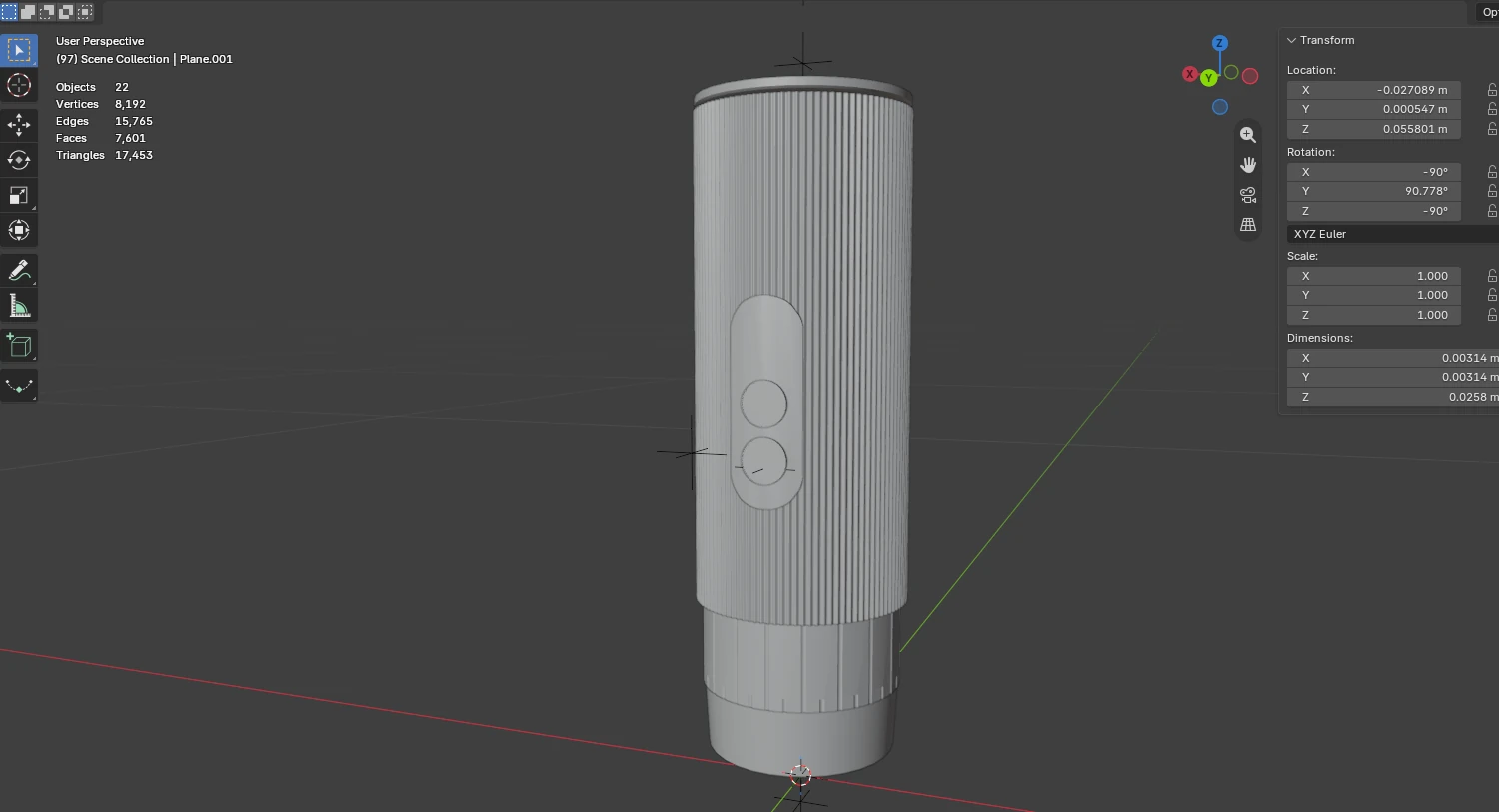The width and height of the screenshot is (1499, 812).
Task: Click the Location X value field
Action: pyautogui.click(x=1374, y=90)
